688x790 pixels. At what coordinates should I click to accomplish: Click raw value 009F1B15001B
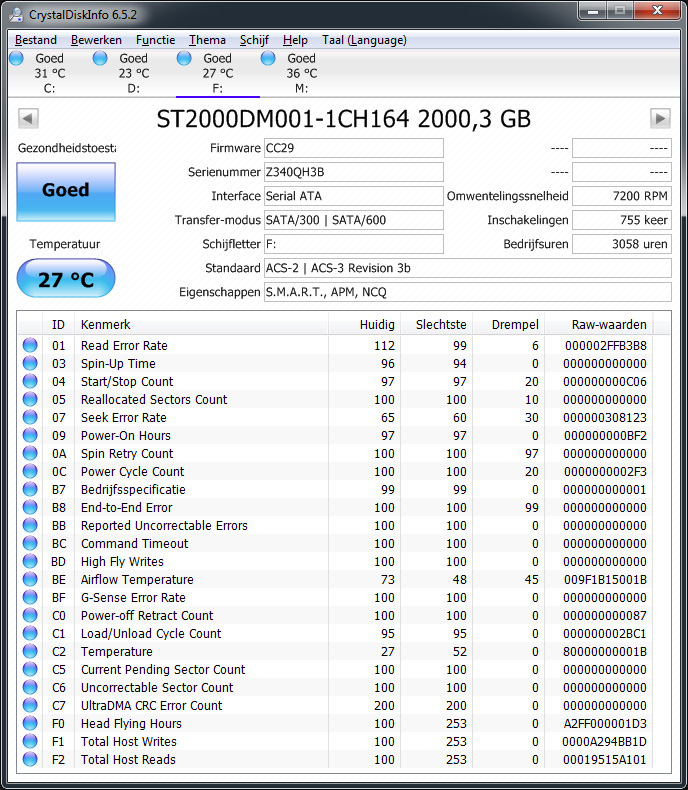click(x=605, y=579)
